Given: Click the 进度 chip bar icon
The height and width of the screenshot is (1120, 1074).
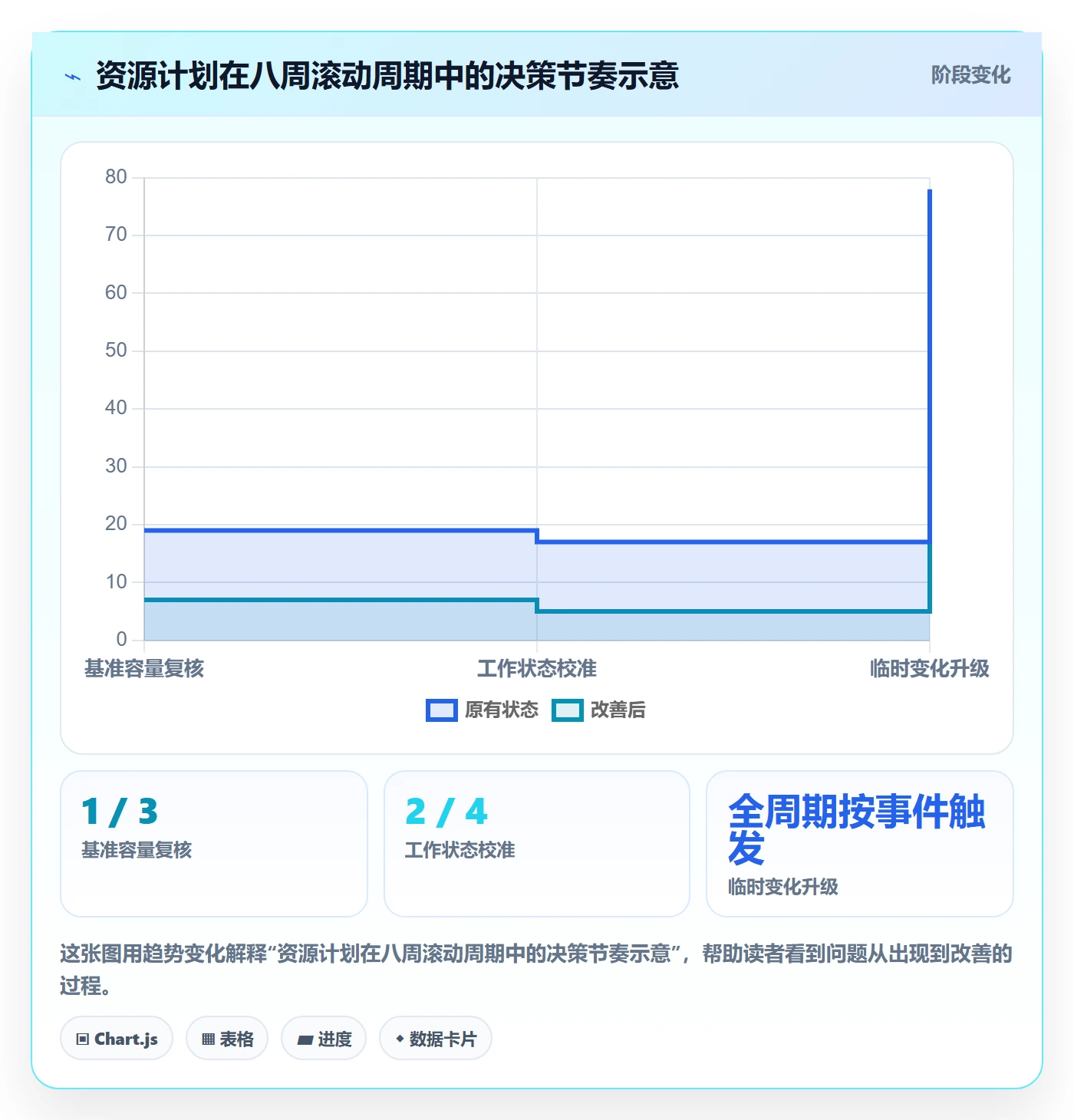Looking at the screenshot, I should click(305, 1040).
